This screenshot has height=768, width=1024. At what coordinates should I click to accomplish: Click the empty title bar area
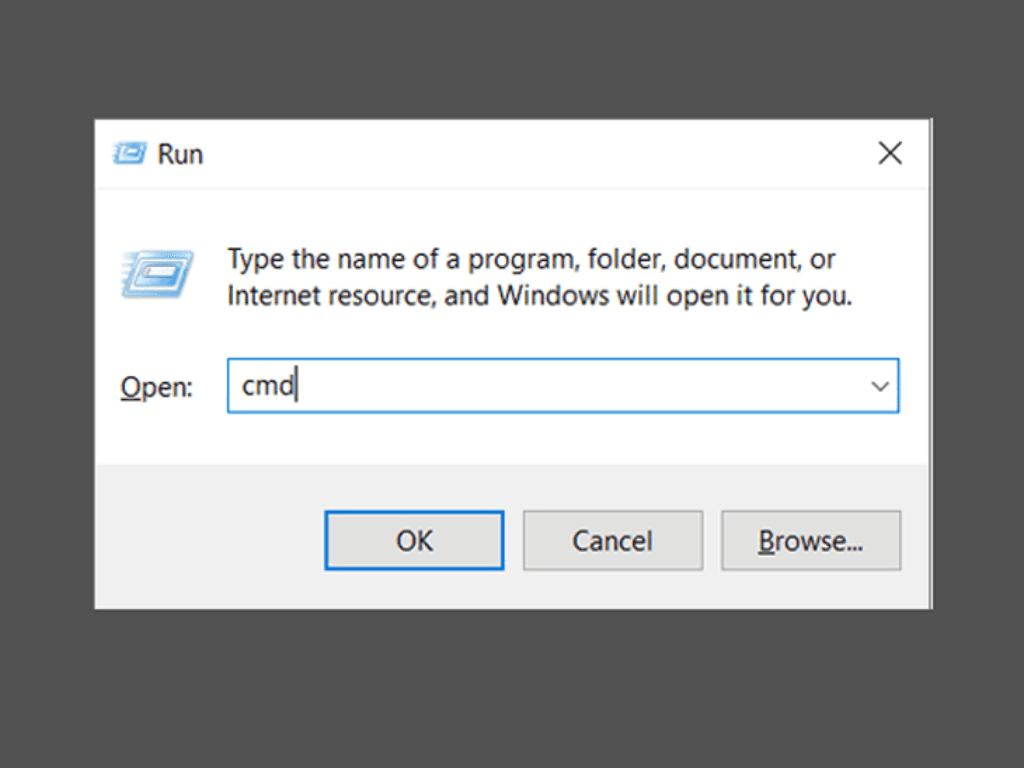[x=520, y=154]
